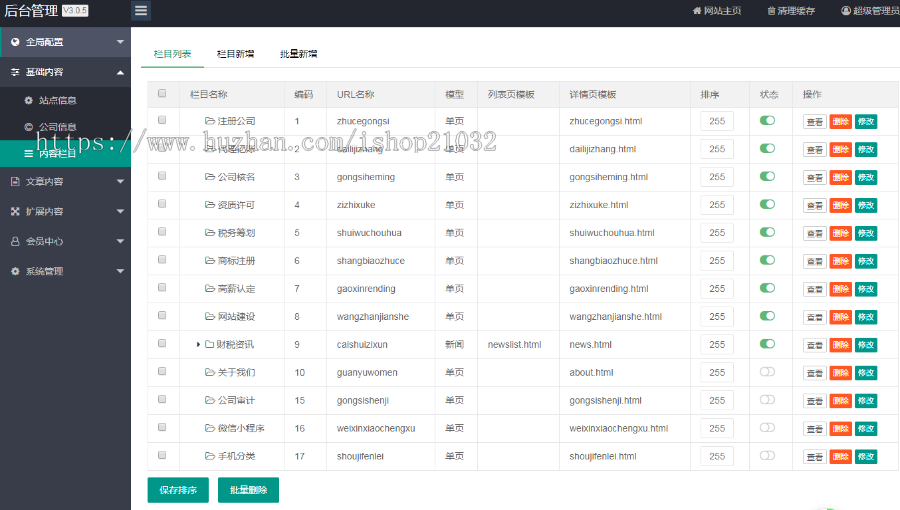
Task: Click the folder icon beside 网站建设
Action: (x=210, y=317)
